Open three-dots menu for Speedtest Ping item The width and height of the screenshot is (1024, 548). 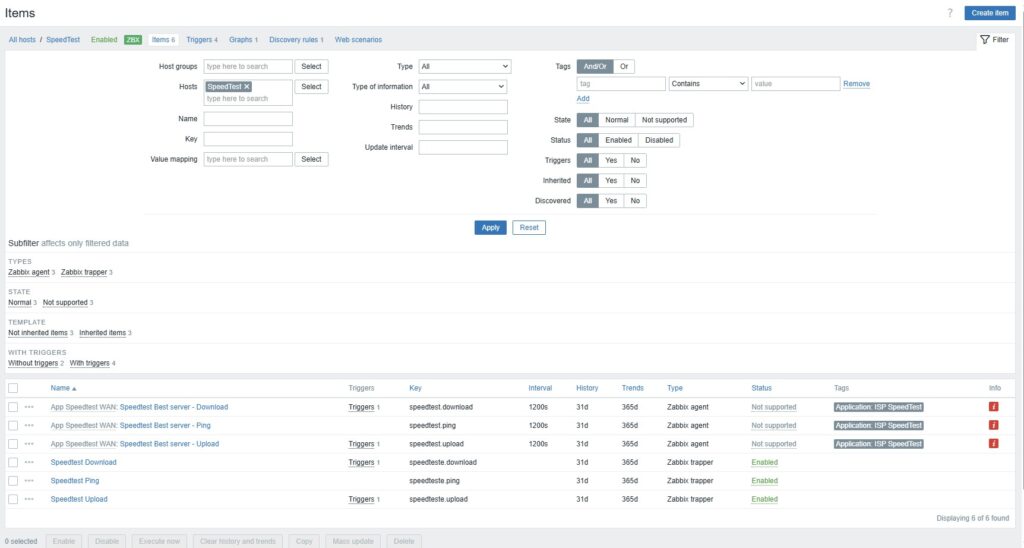coord(29,481)
